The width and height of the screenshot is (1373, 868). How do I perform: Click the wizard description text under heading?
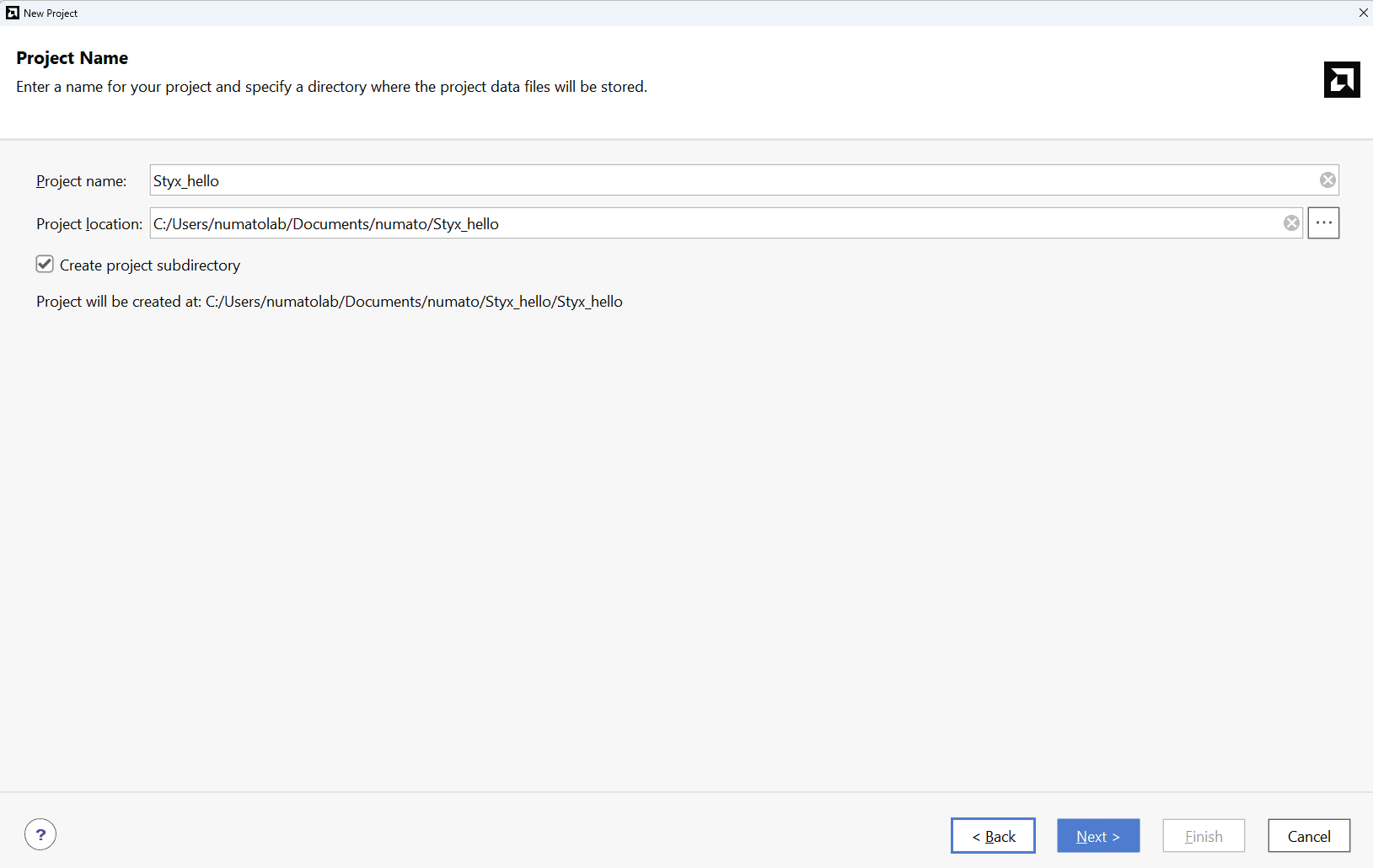[x=331, y=87]
